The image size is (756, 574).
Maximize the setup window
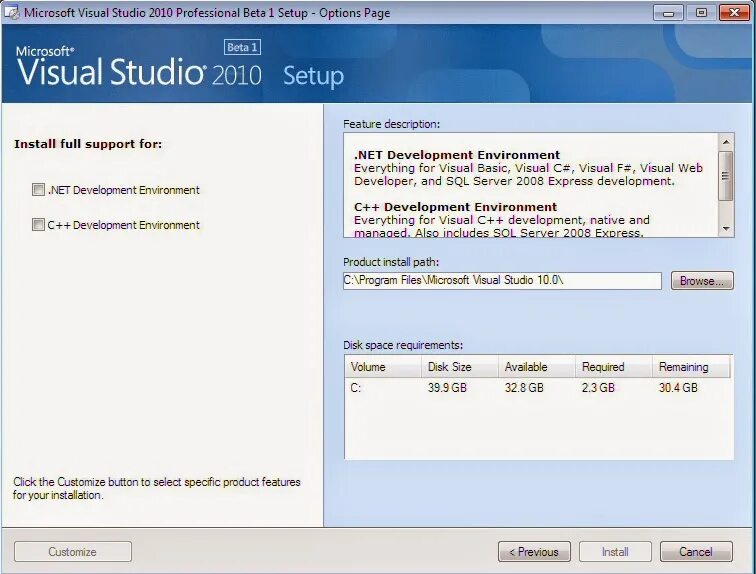701,13
